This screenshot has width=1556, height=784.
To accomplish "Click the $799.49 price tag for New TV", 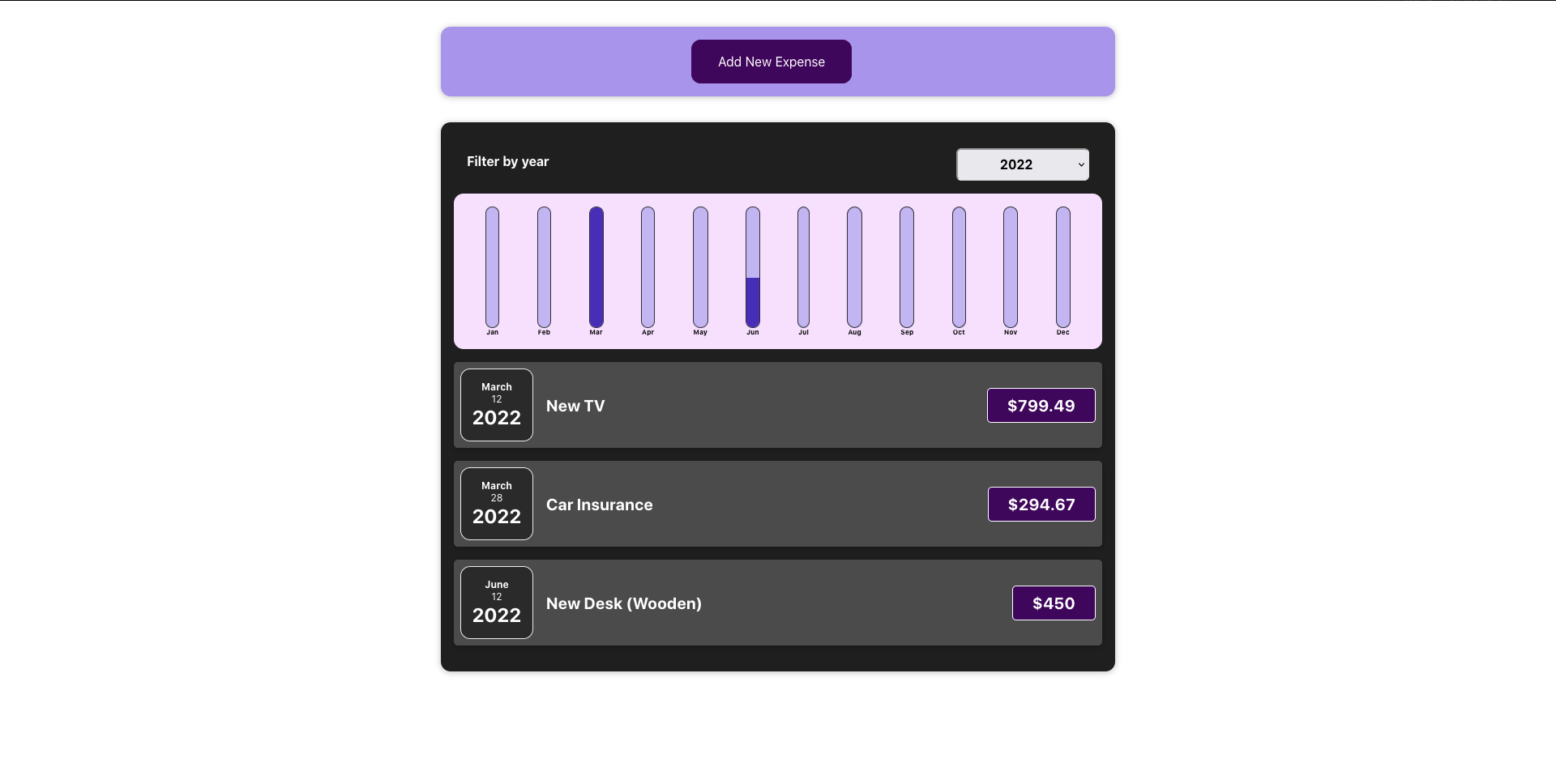I will tap(1041, 405).
